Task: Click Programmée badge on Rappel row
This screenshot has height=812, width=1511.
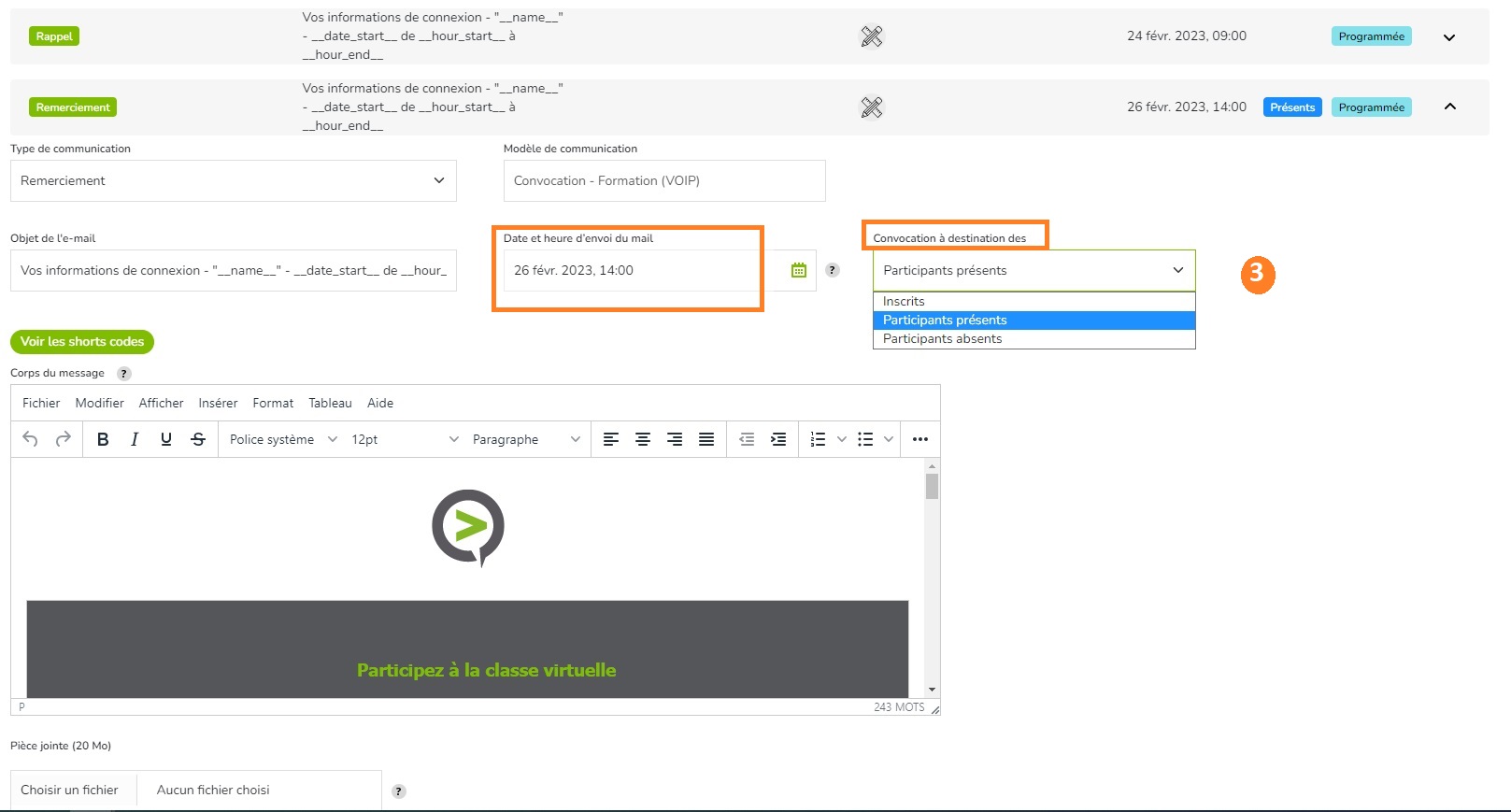Action: point(1371,36)
